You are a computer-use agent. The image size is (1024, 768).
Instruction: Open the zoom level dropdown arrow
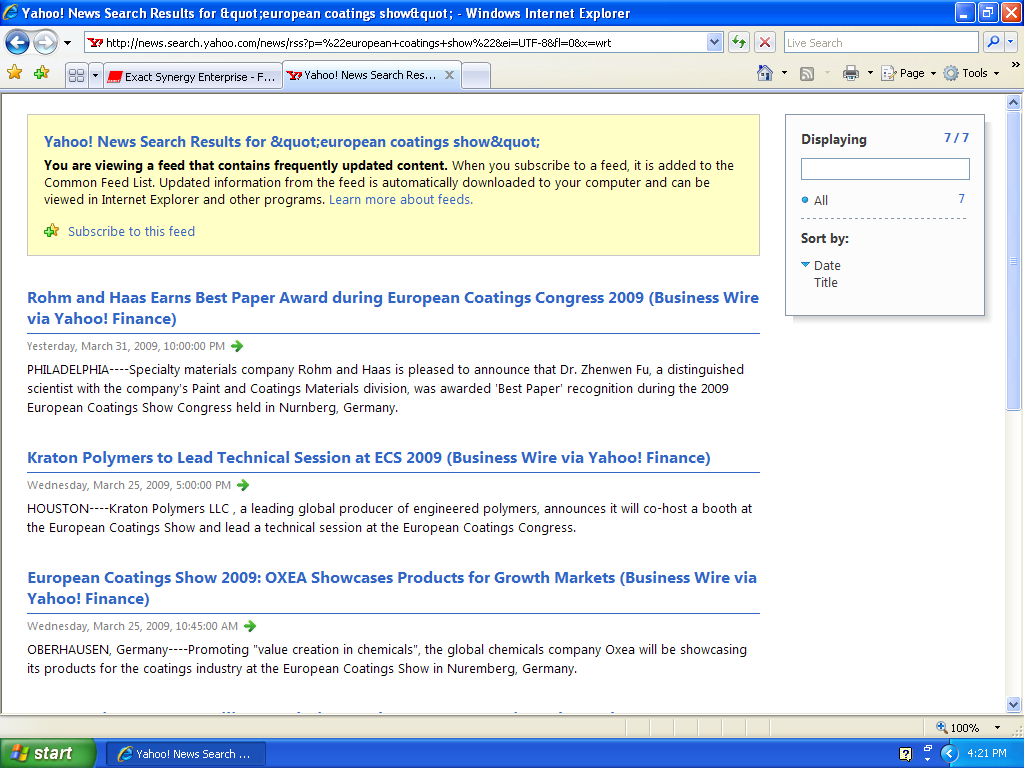[x=997, y=728]
